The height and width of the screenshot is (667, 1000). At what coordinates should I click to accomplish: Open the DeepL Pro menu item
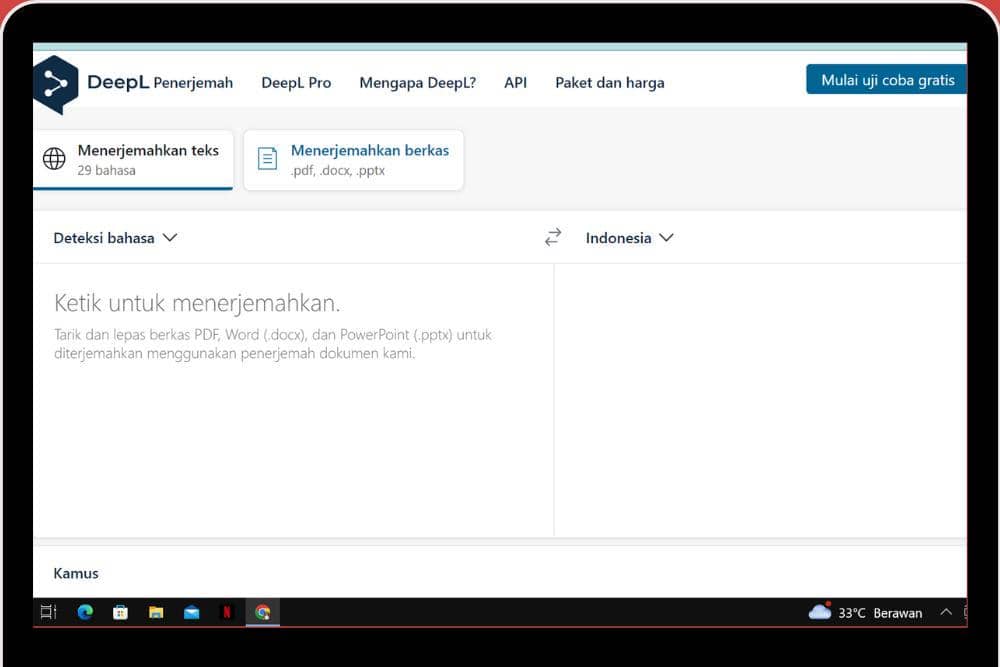tap(296, 83)
